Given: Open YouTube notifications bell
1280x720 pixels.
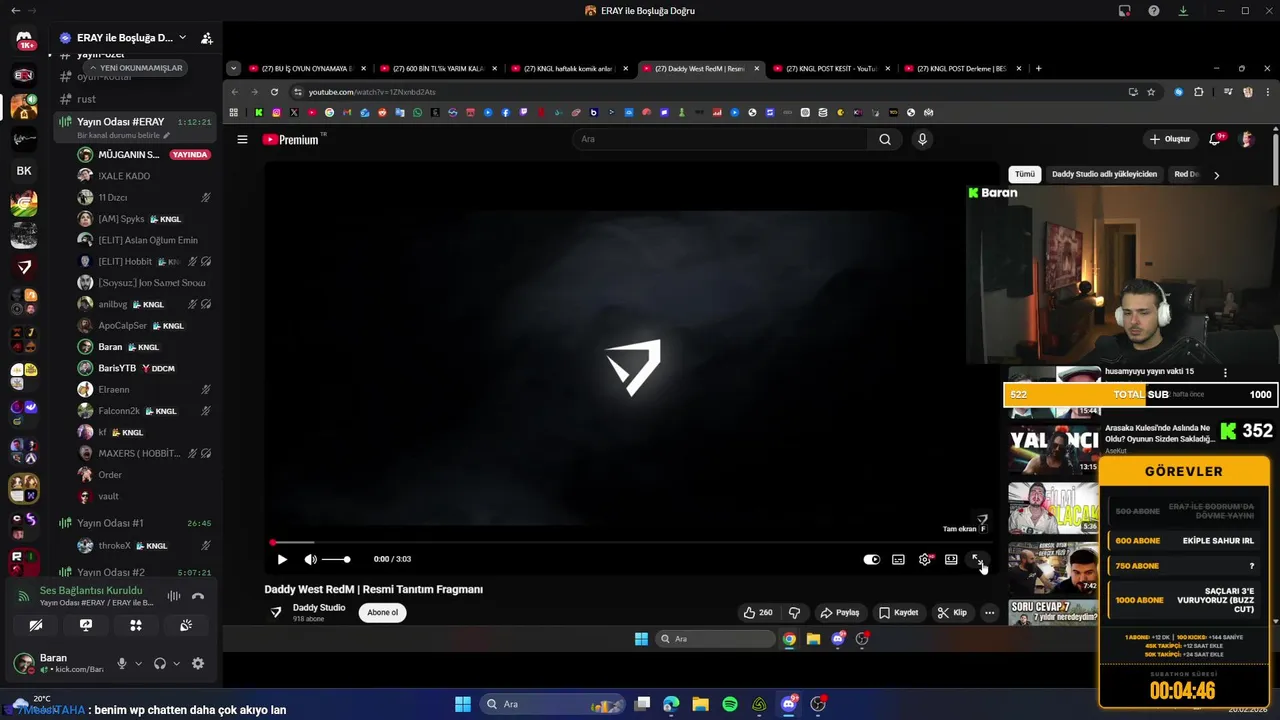Looking at the screenshot, I should point(1215,139).
